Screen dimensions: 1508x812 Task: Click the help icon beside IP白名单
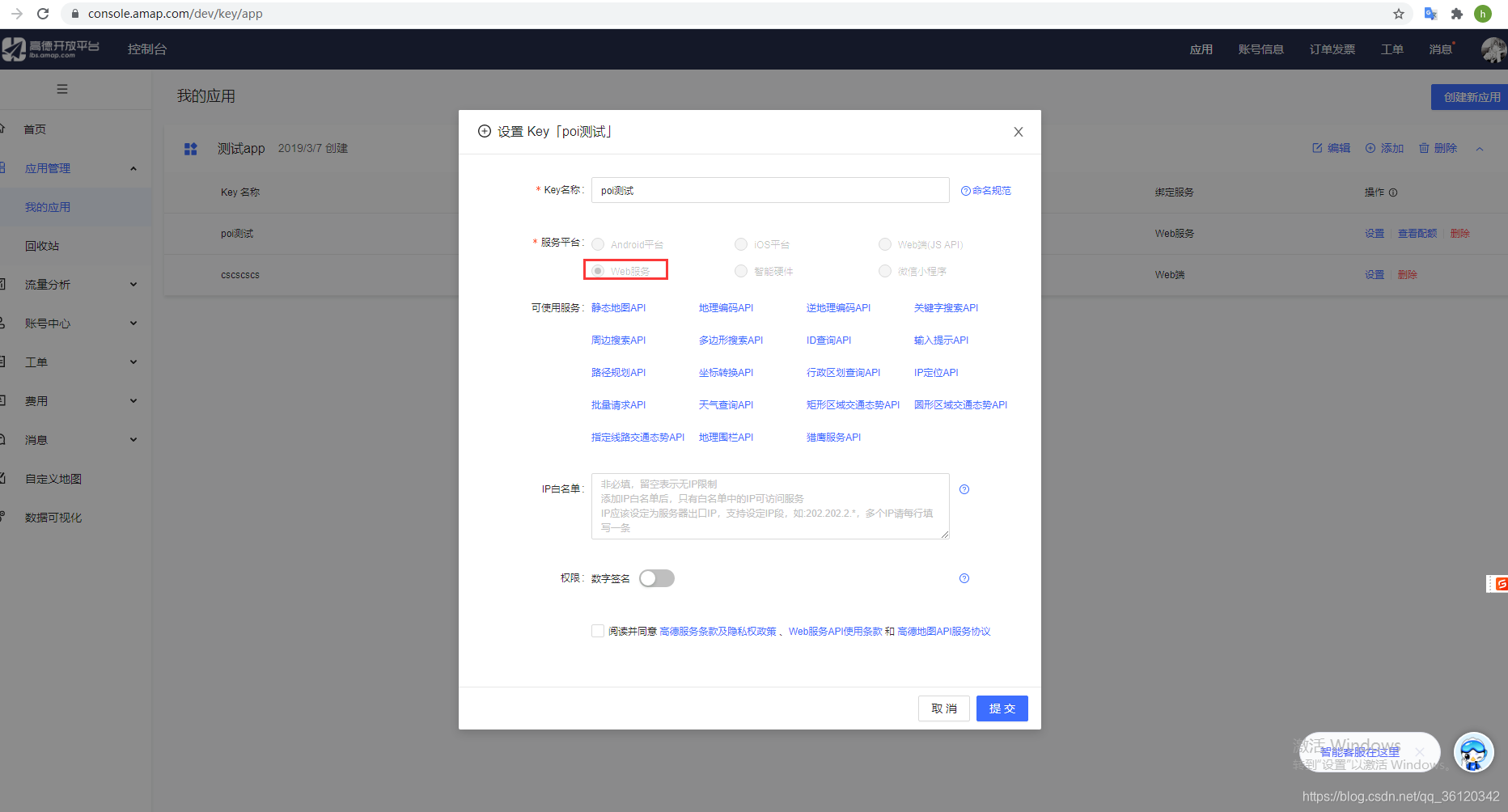click(964, 489)
